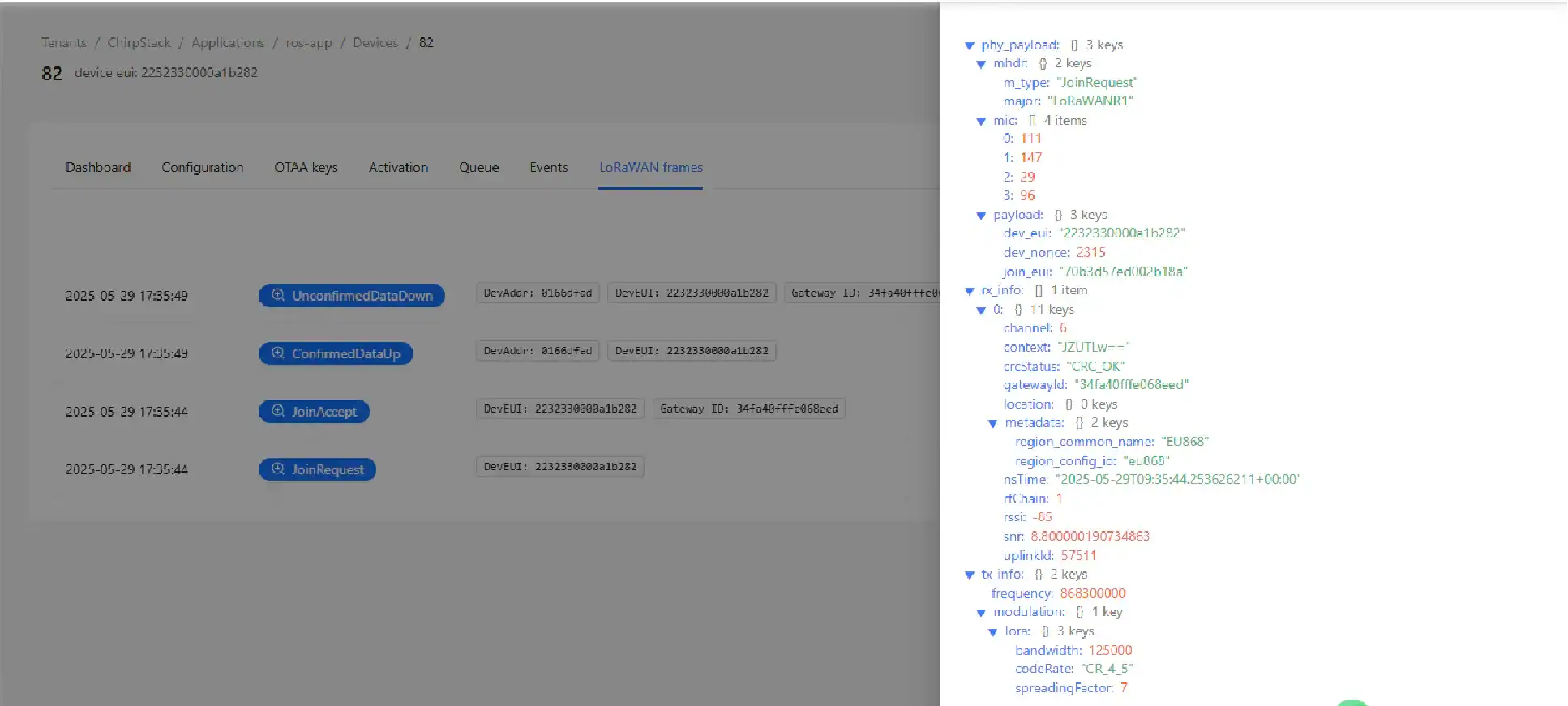The width and height of the screenshot is (1568, 706).
Task: Select the uplinkId value 57511
Action: click(1078, 556)
